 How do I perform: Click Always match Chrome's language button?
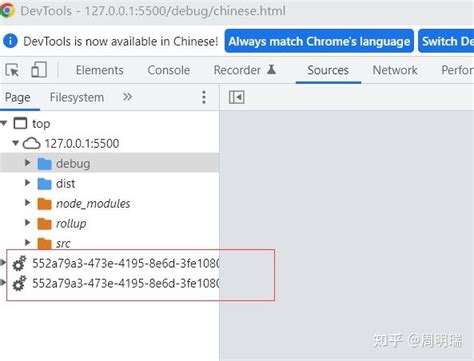click(x=319, y=41)
